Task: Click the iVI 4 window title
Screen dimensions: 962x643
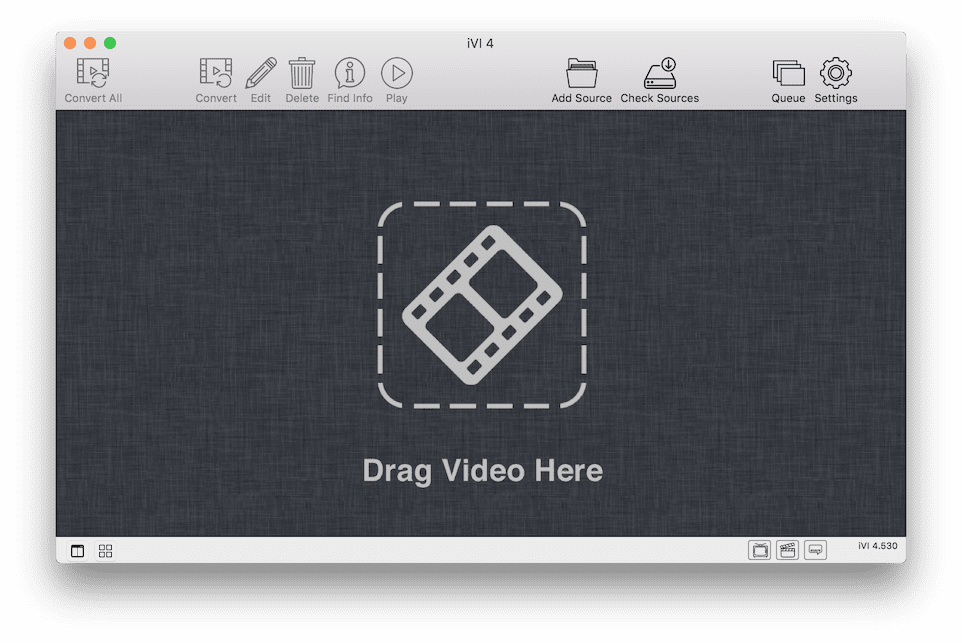Action: 480,44
